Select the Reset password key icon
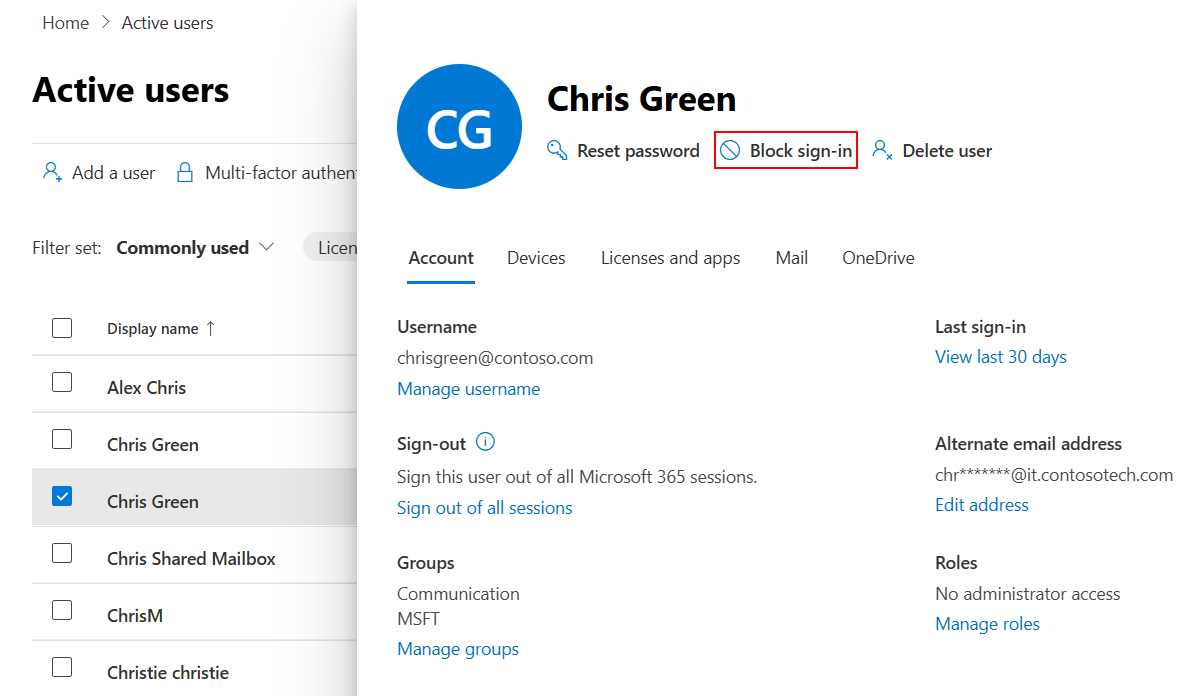Image resolution: width=1187 pixels, height=696 pixels. [556, 149]
